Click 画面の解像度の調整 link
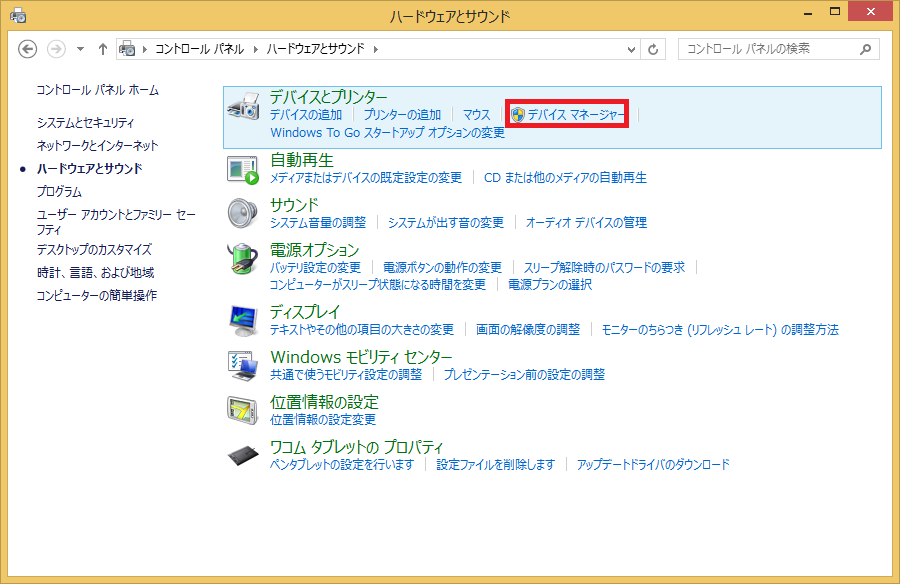The image size is (900, 584). (x=528, y=330)
